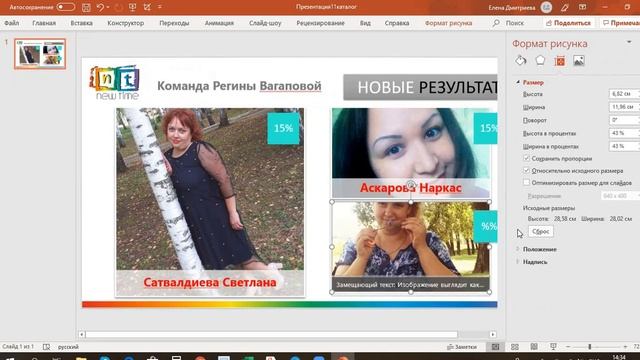This screenshot has height=360, width=640.
Task: Switch to the Анимация tab
Action: pos(219,23)
